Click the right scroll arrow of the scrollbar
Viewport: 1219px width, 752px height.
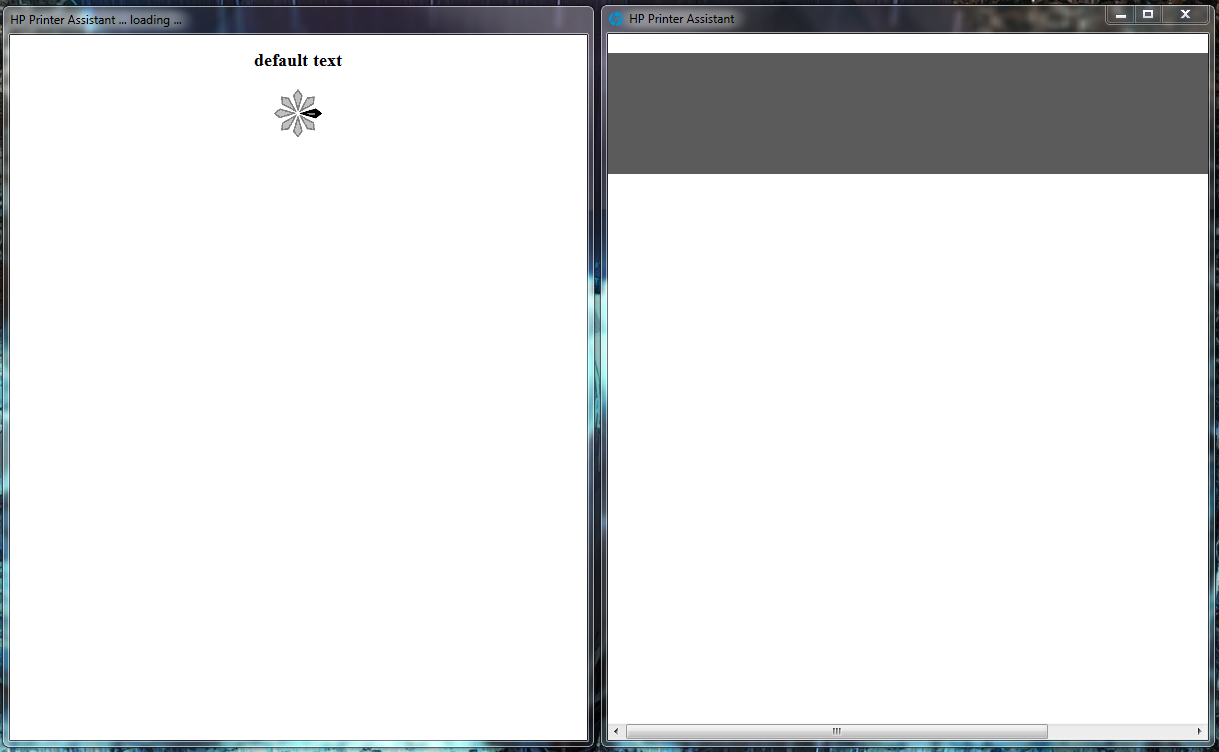tap(1198, 731)
